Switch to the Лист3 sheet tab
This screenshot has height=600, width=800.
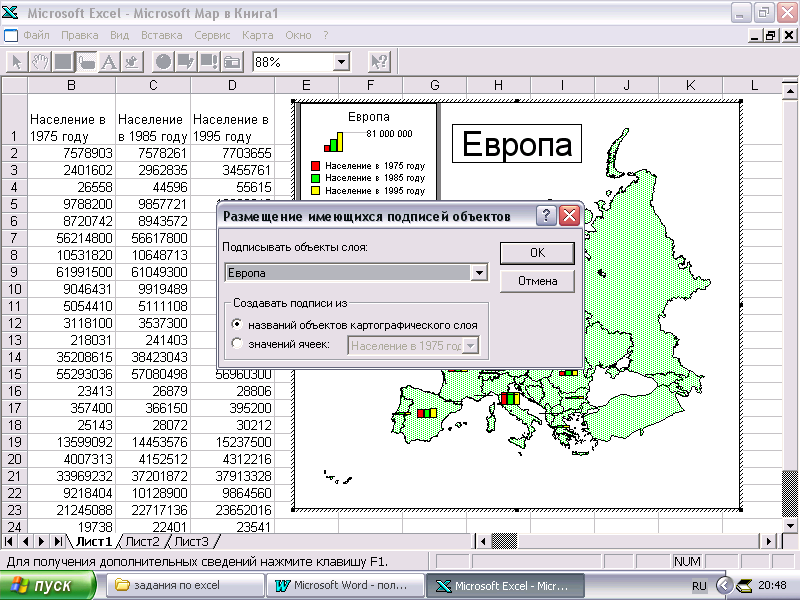(191, 541)
